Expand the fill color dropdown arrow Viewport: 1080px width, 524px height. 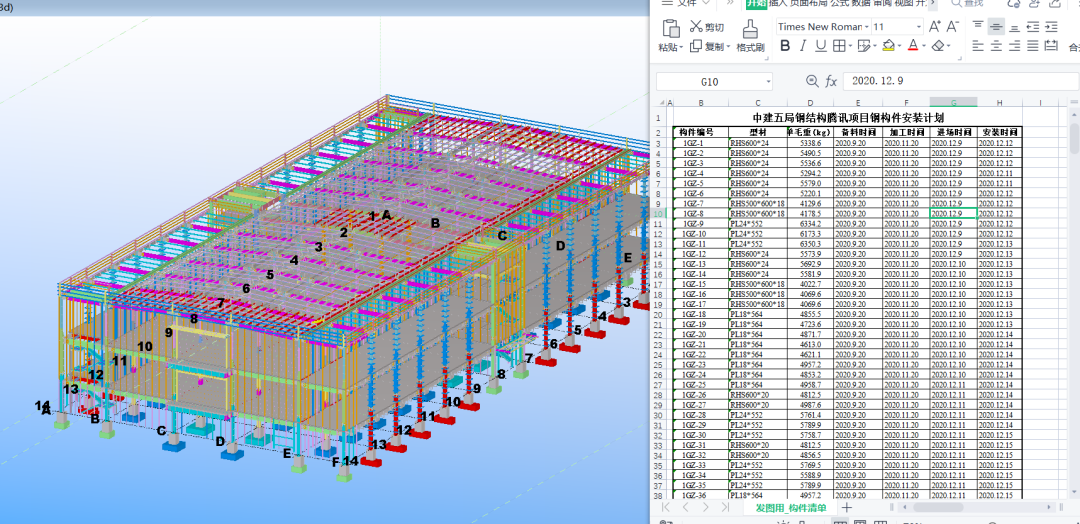[900, 47]
